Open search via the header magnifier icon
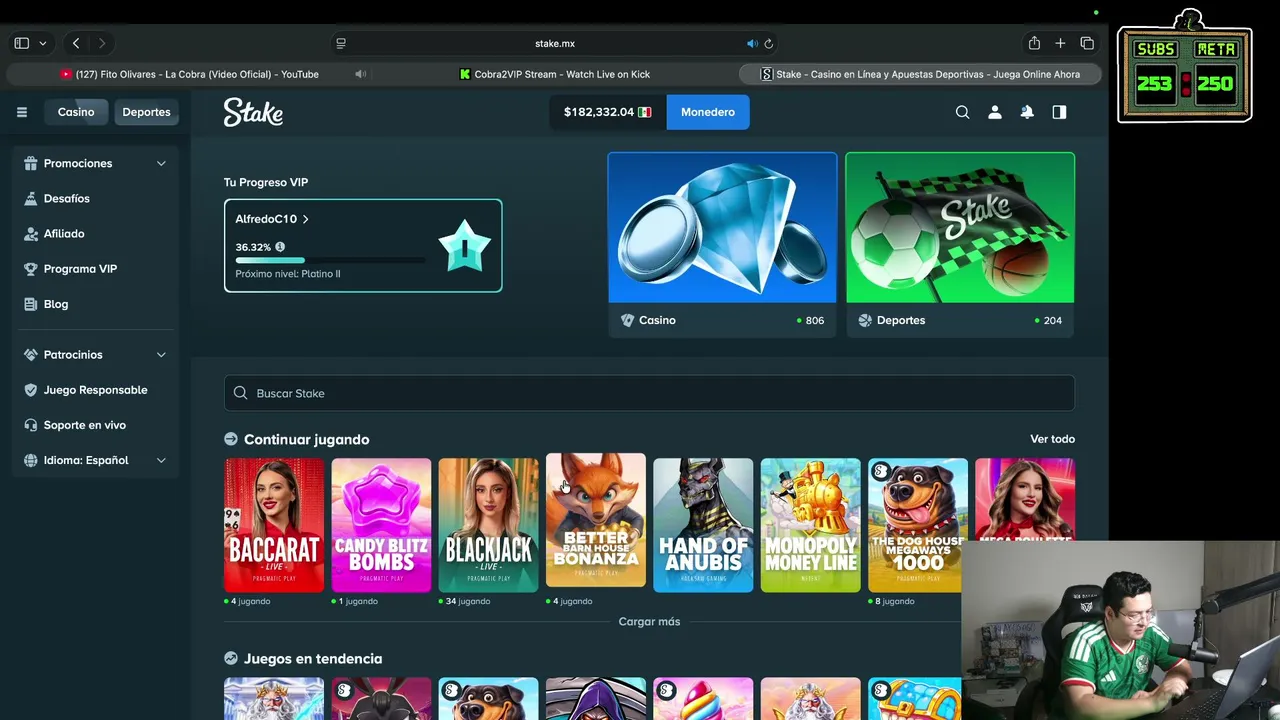 coord(962,112)
